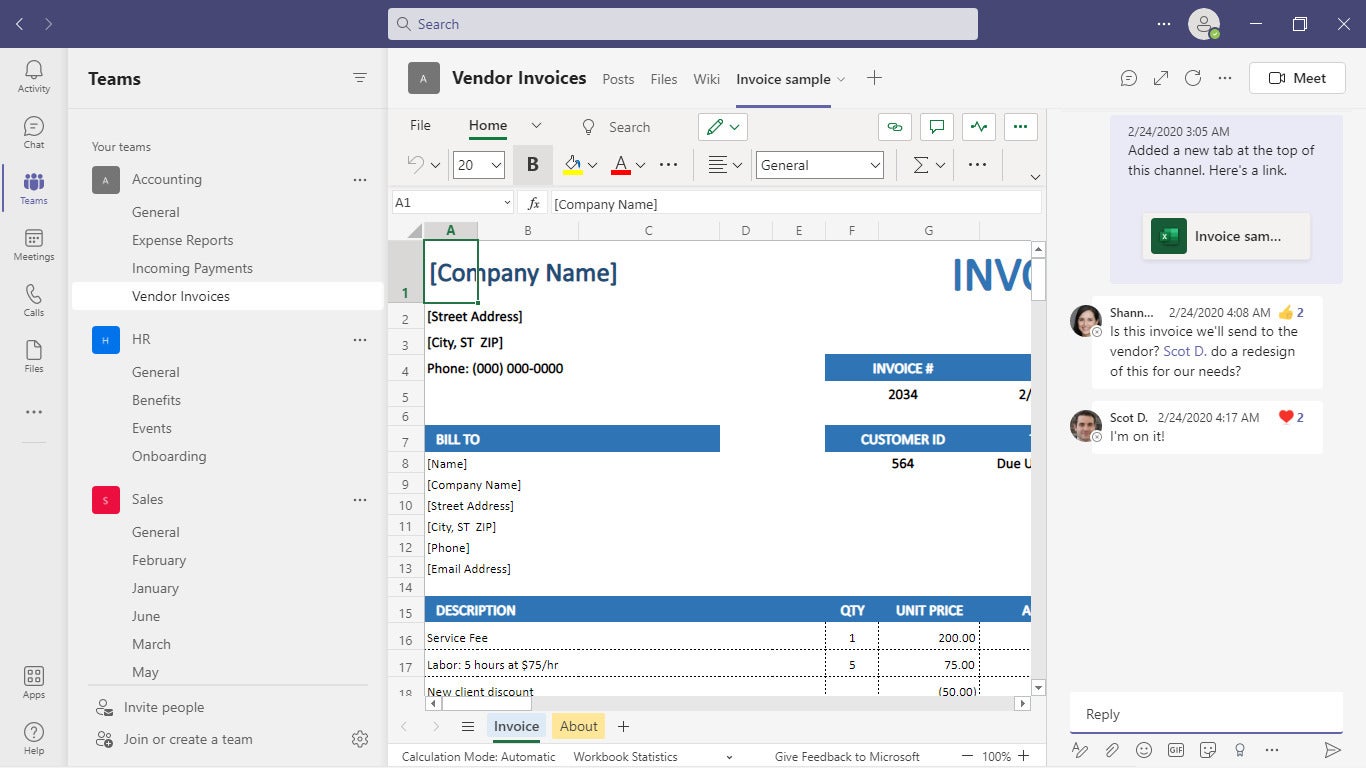
Task: Open Help in the left rail
Action: (x=34, y=738)
